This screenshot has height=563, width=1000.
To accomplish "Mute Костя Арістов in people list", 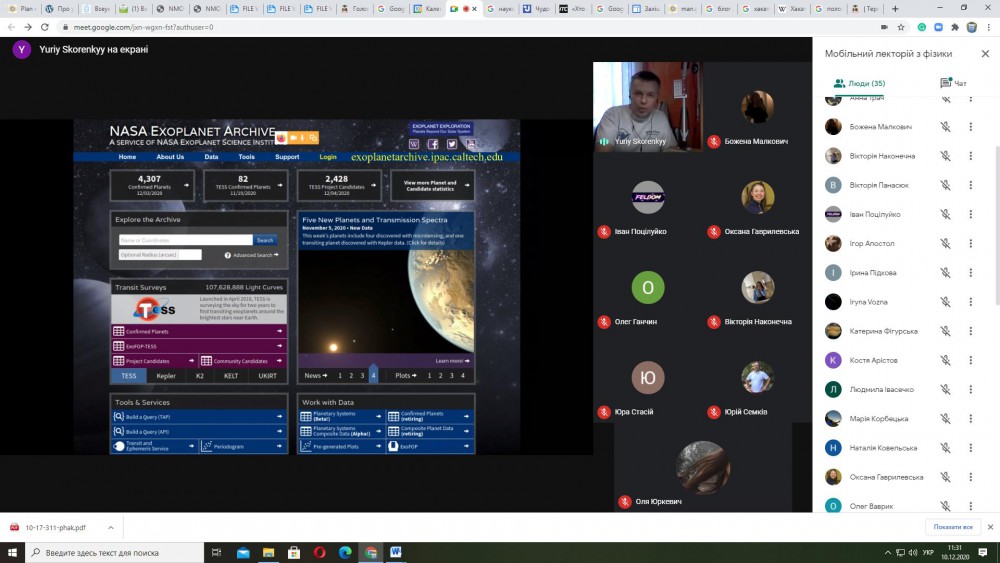I will (945, 360).
